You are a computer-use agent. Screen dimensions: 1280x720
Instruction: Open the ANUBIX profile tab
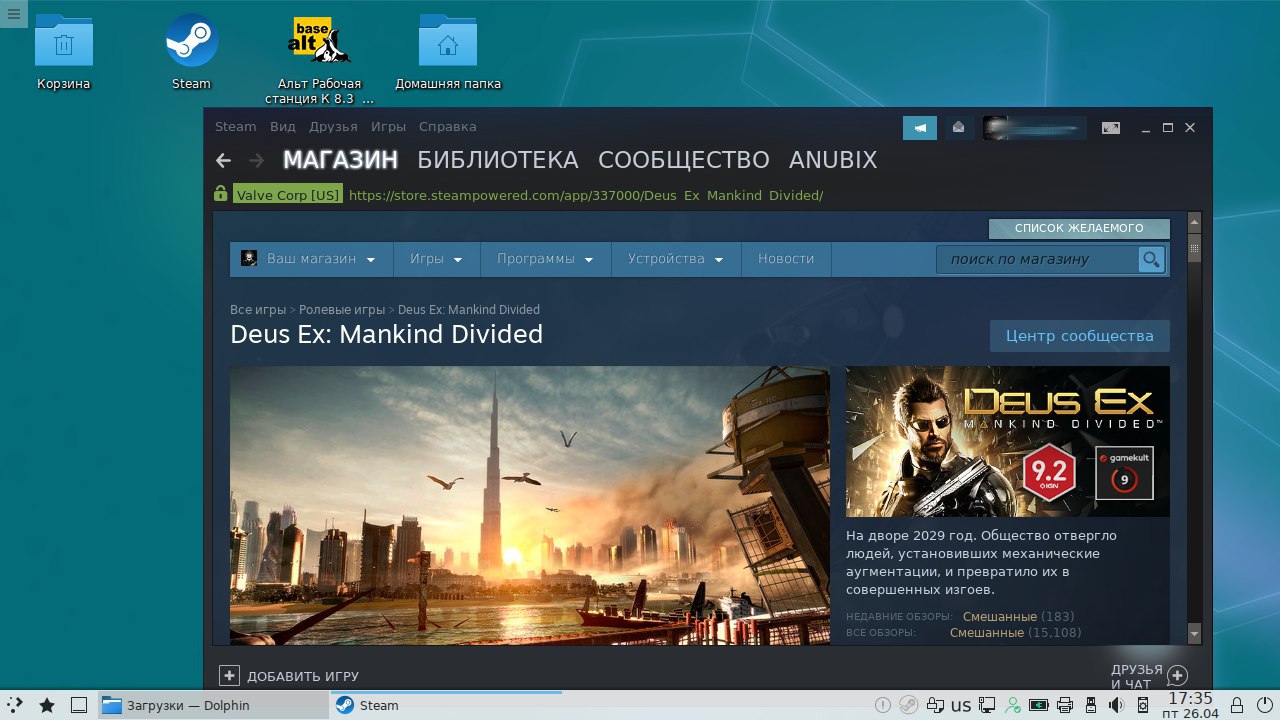pos(833,160)
